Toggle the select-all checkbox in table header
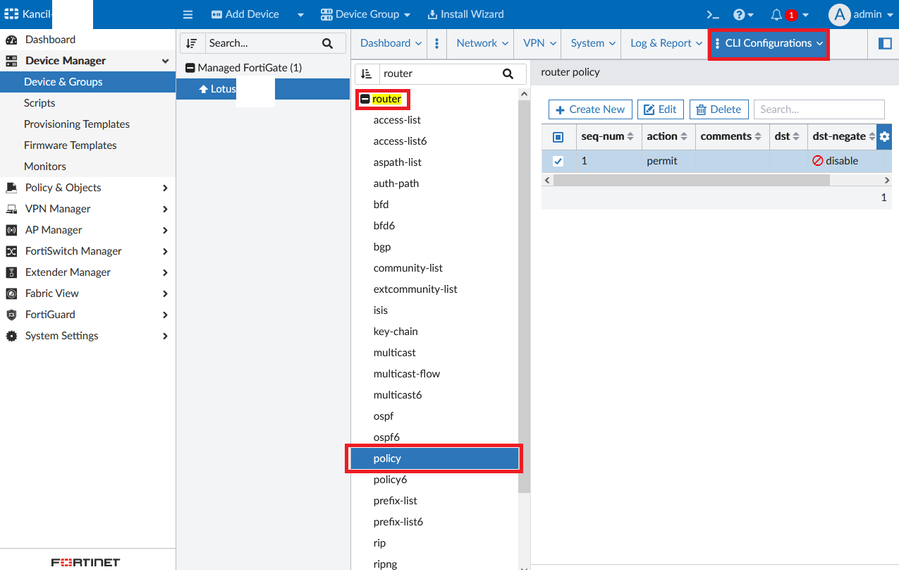The width and height of the screenshot is (899, 570). (x=558, y=137)
